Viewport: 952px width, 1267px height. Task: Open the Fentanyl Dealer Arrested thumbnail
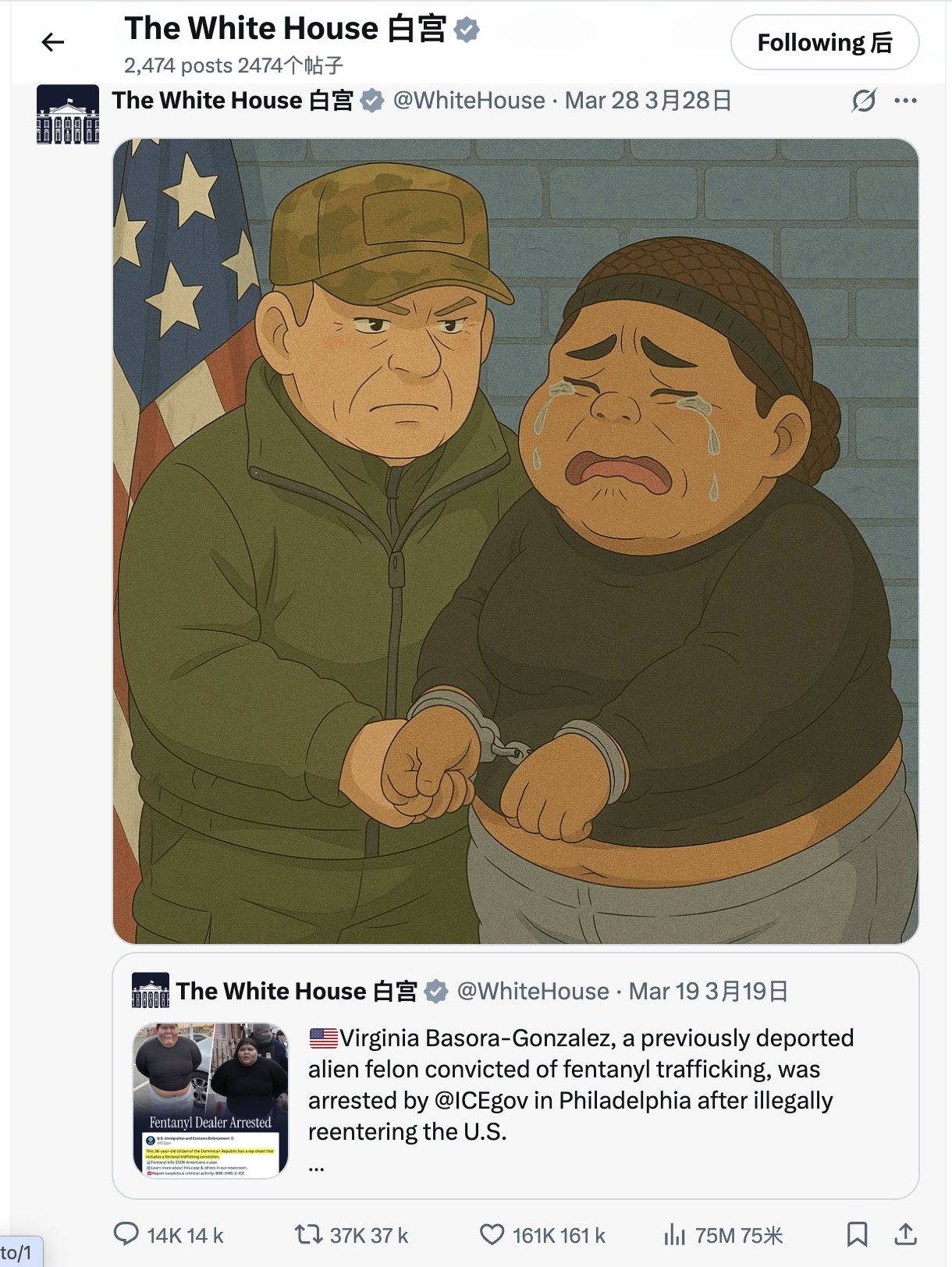click(x=211, y=1100)
